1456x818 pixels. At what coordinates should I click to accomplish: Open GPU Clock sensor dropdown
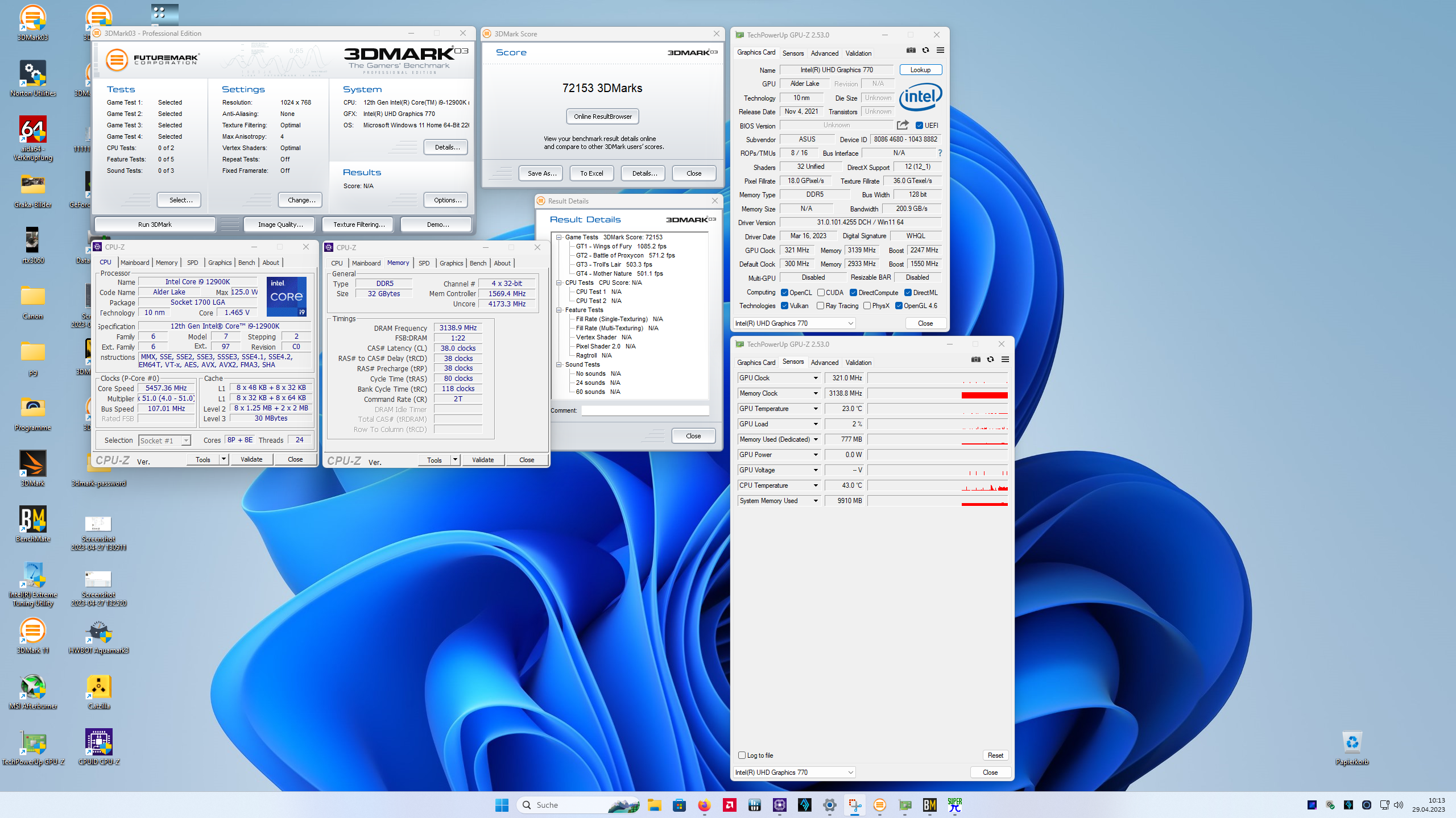[x=815, y=378]
